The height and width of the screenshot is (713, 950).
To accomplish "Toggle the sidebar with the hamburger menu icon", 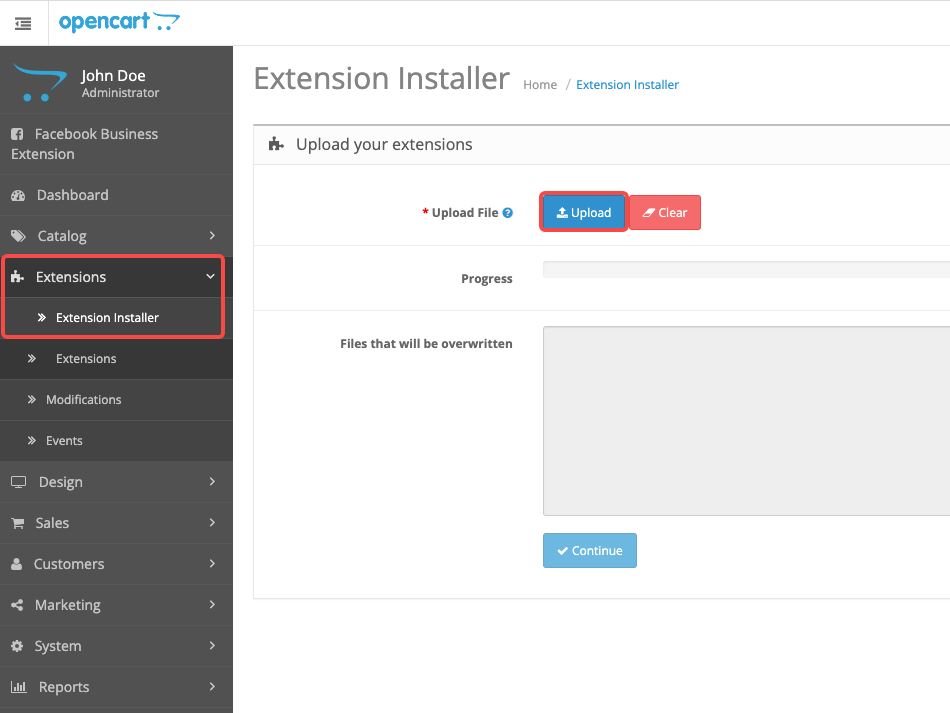I will pos(23,24).
